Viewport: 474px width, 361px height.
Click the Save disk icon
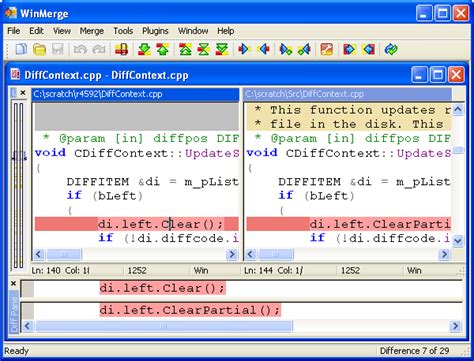click(x=57, y=50)
